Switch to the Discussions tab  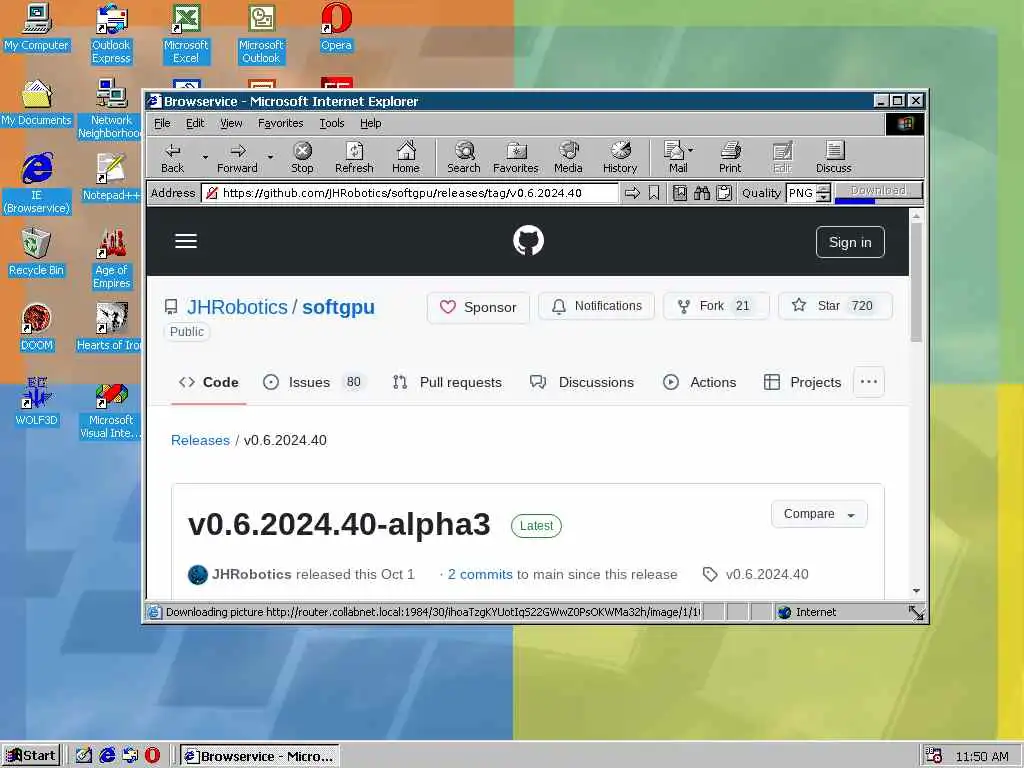pos(581,382)
